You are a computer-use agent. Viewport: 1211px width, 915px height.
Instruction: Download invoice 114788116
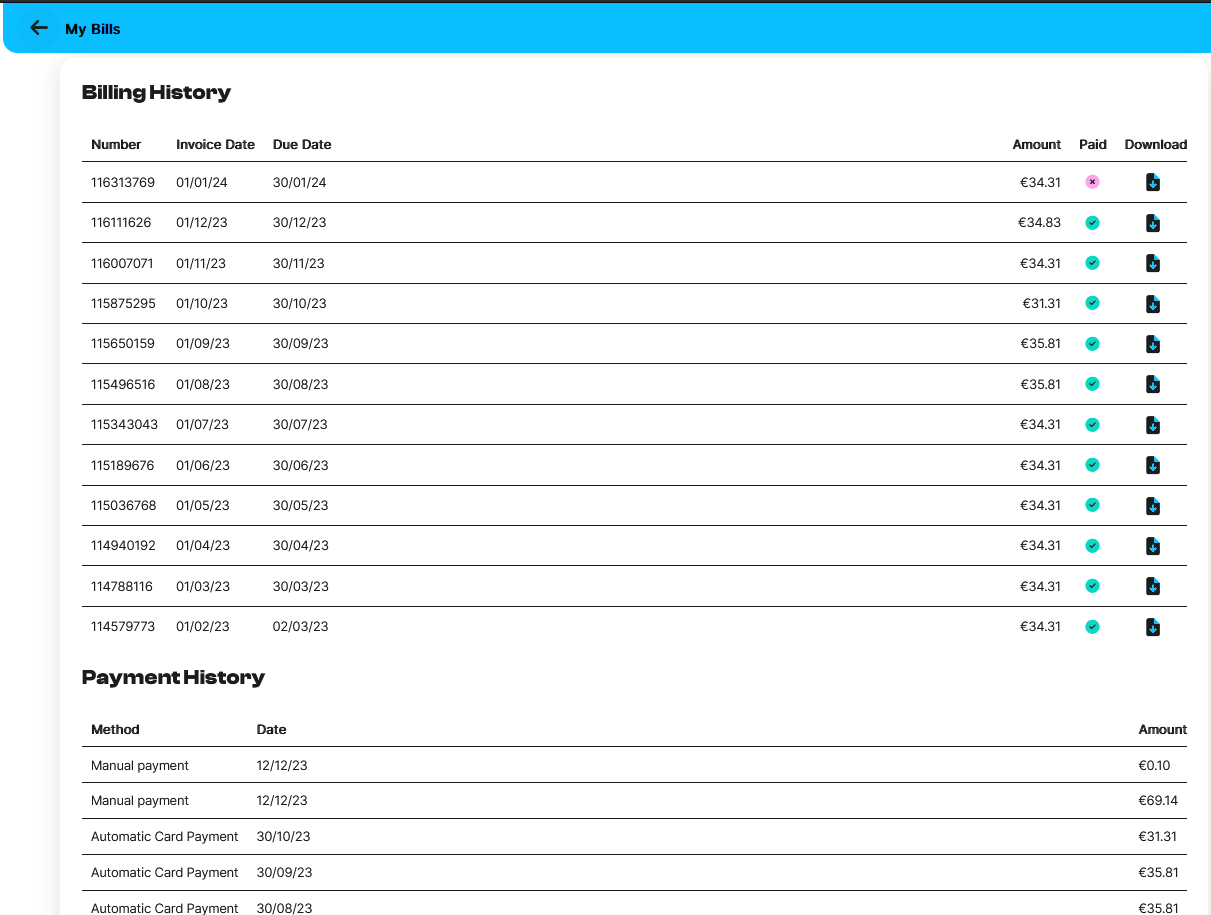pyautogui.click(x=1153, y=586)
